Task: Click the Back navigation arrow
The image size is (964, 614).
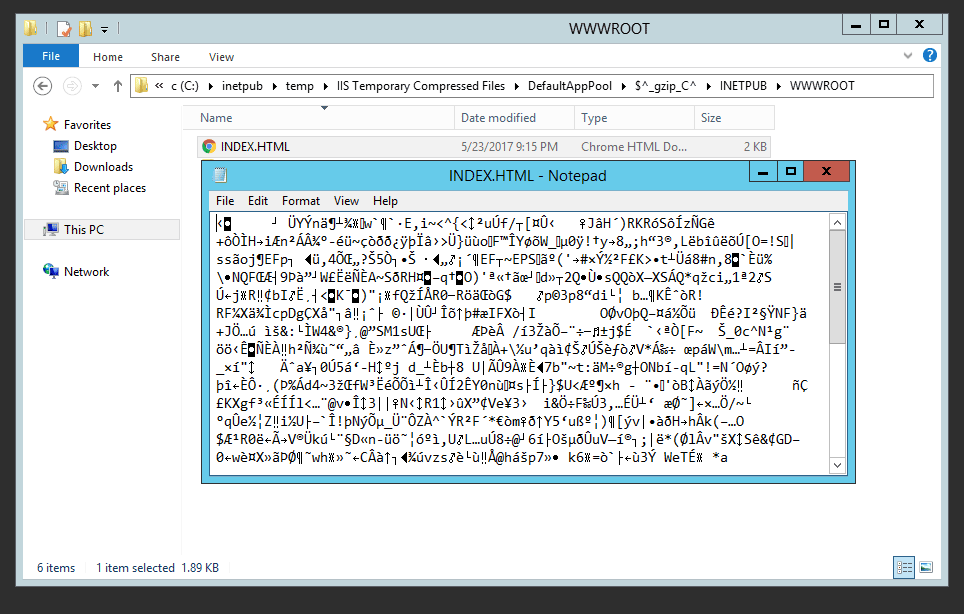Action: click(x=43, y=86)
